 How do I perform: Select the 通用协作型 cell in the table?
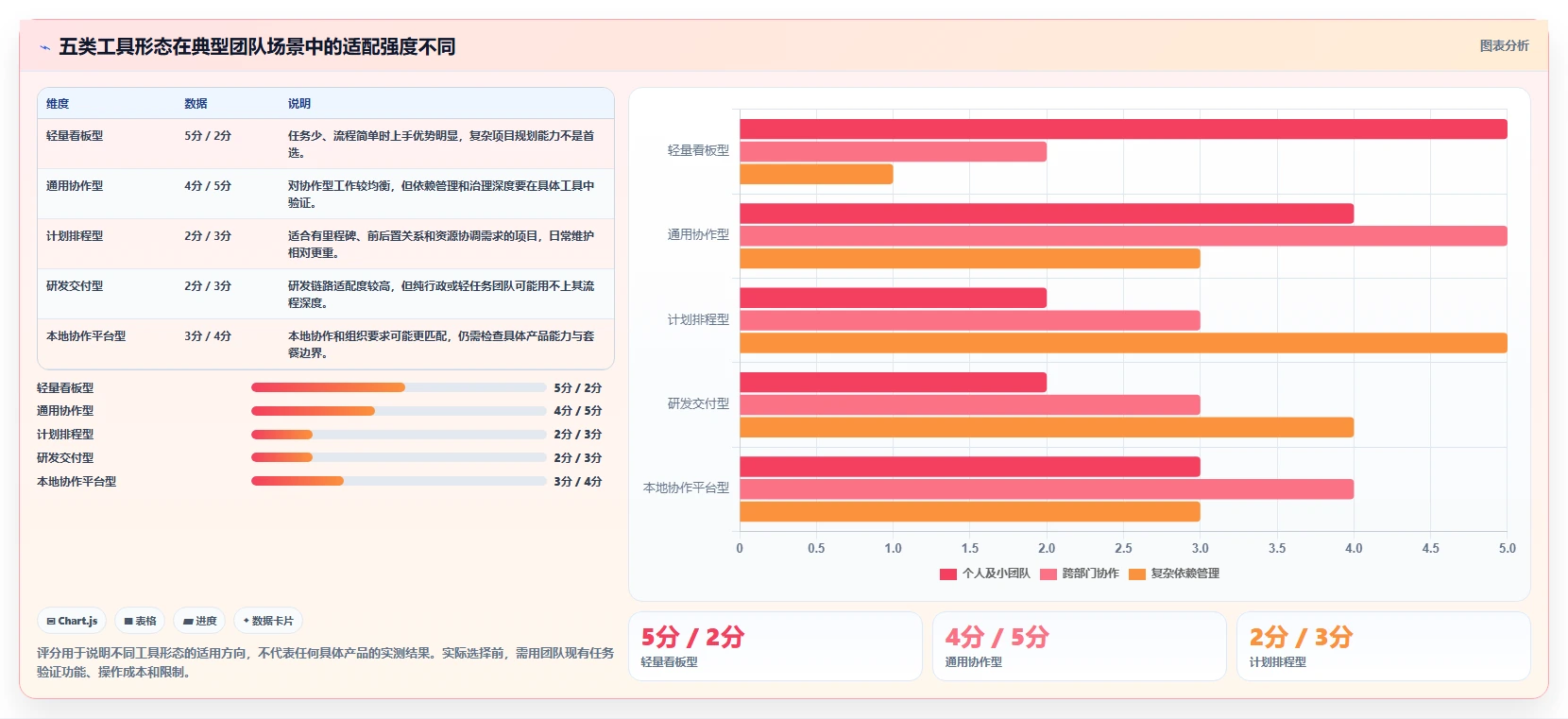tap(75, 186)
